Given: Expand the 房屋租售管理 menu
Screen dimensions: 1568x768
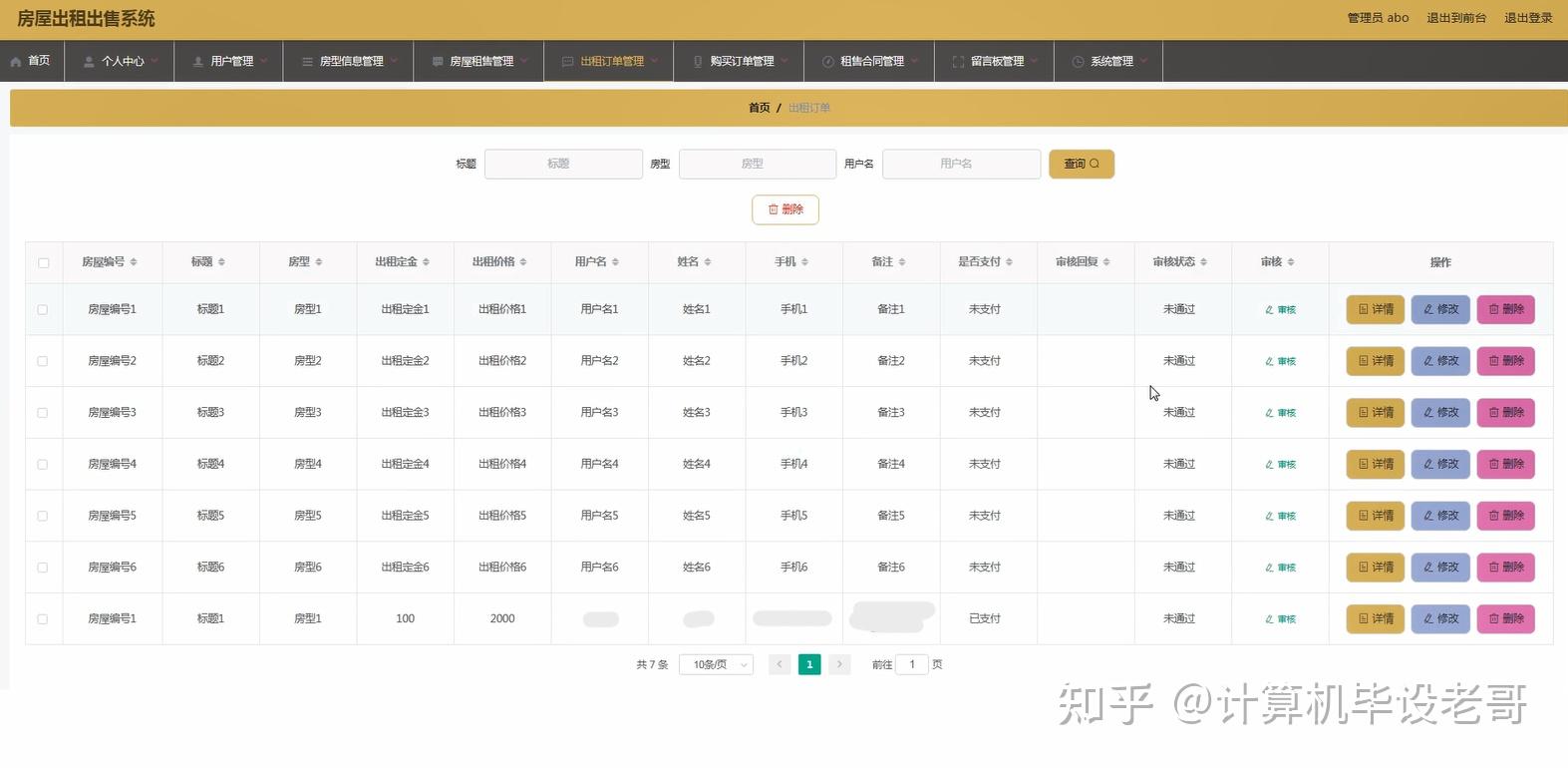Looking at the screenshot, I should coord(478,61).
